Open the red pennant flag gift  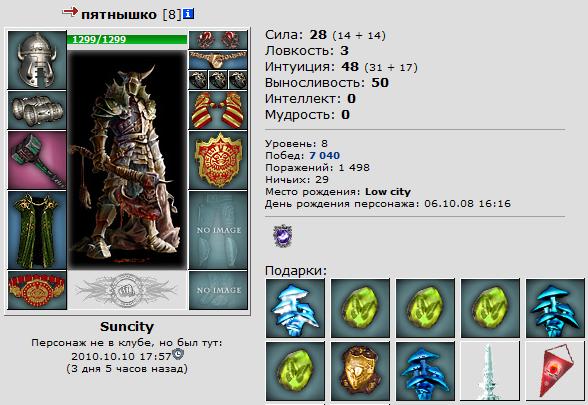[555, 371]
